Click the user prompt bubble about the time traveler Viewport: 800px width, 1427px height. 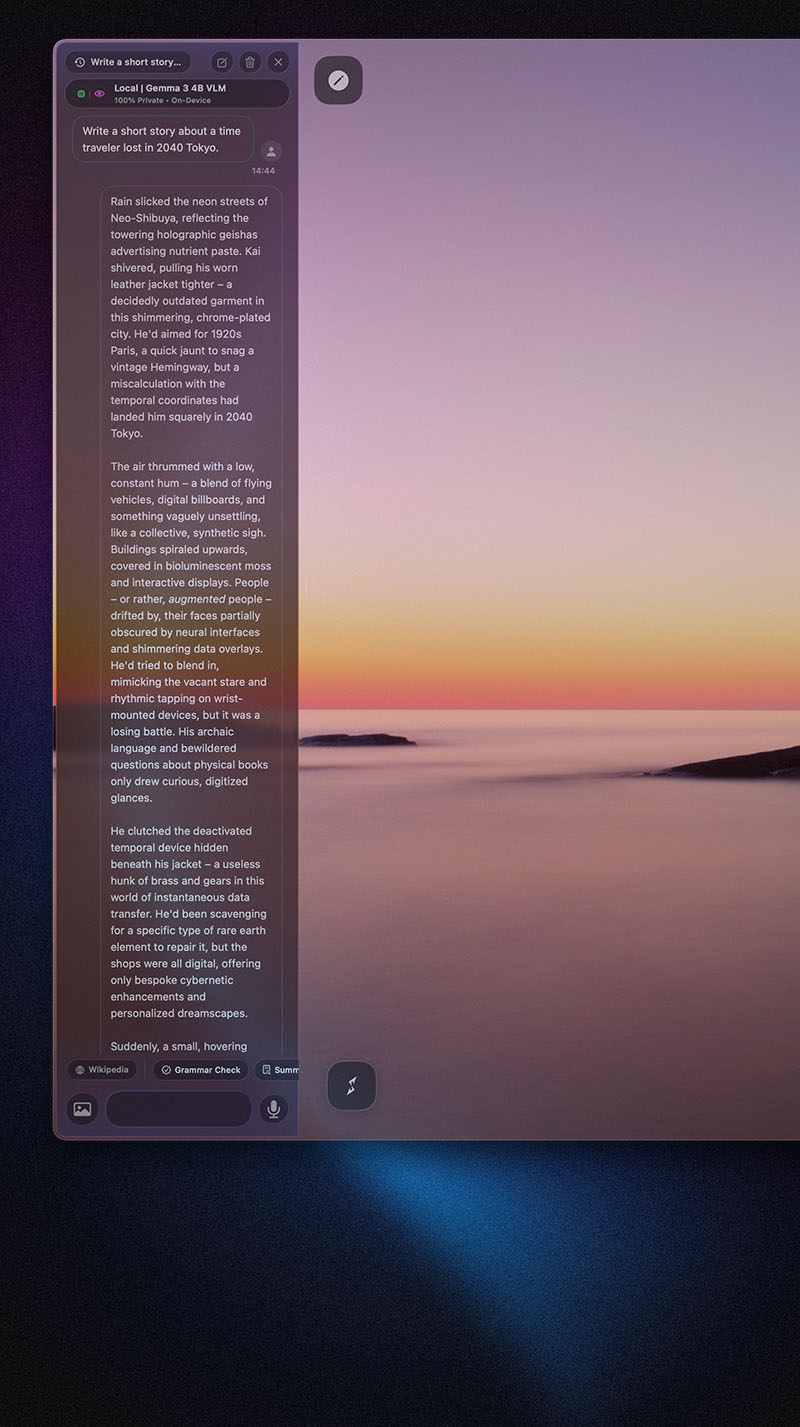(163, 139)
